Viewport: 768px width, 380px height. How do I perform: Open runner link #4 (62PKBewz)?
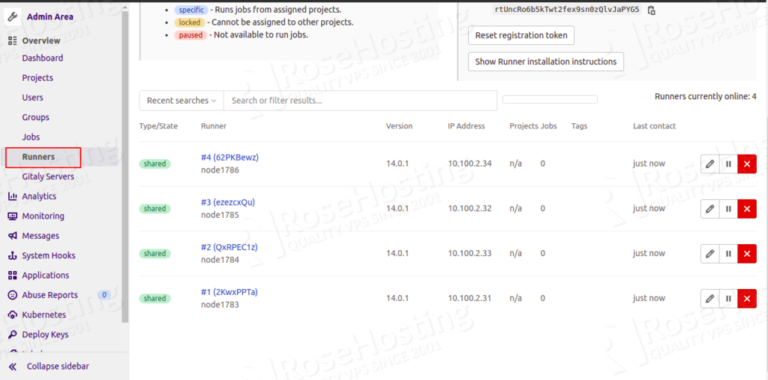(230, 158)
